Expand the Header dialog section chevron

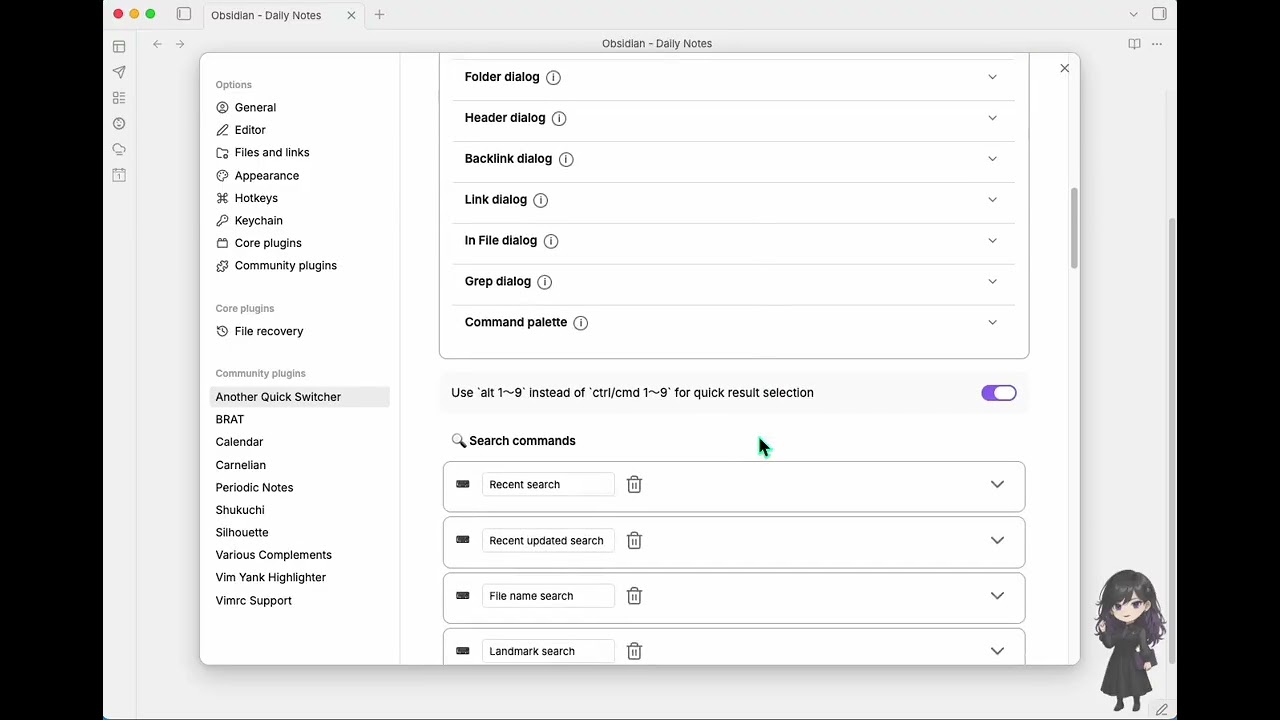(x=992, y=118)
